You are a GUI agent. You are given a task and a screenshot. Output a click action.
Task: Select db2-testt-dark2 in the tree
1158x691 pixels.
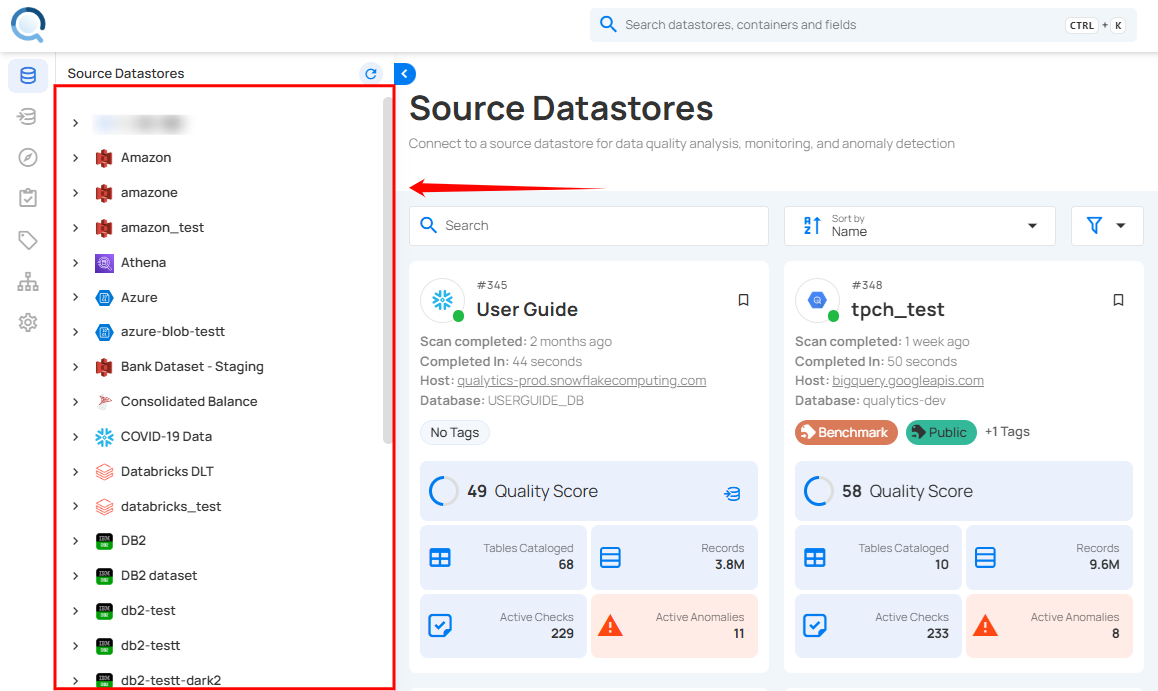coord(171,681)
